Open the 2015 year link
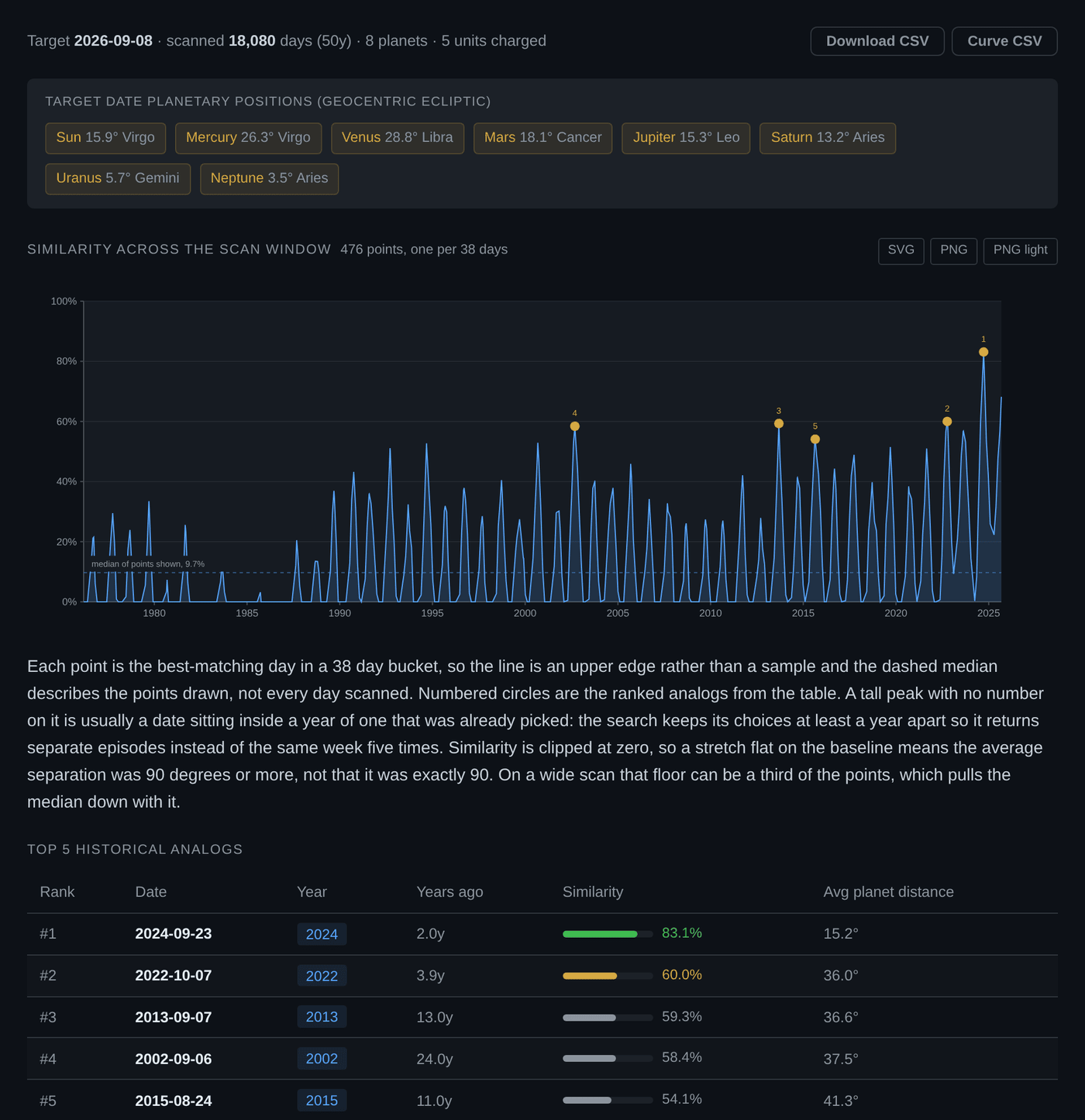 coord(322,1101)
